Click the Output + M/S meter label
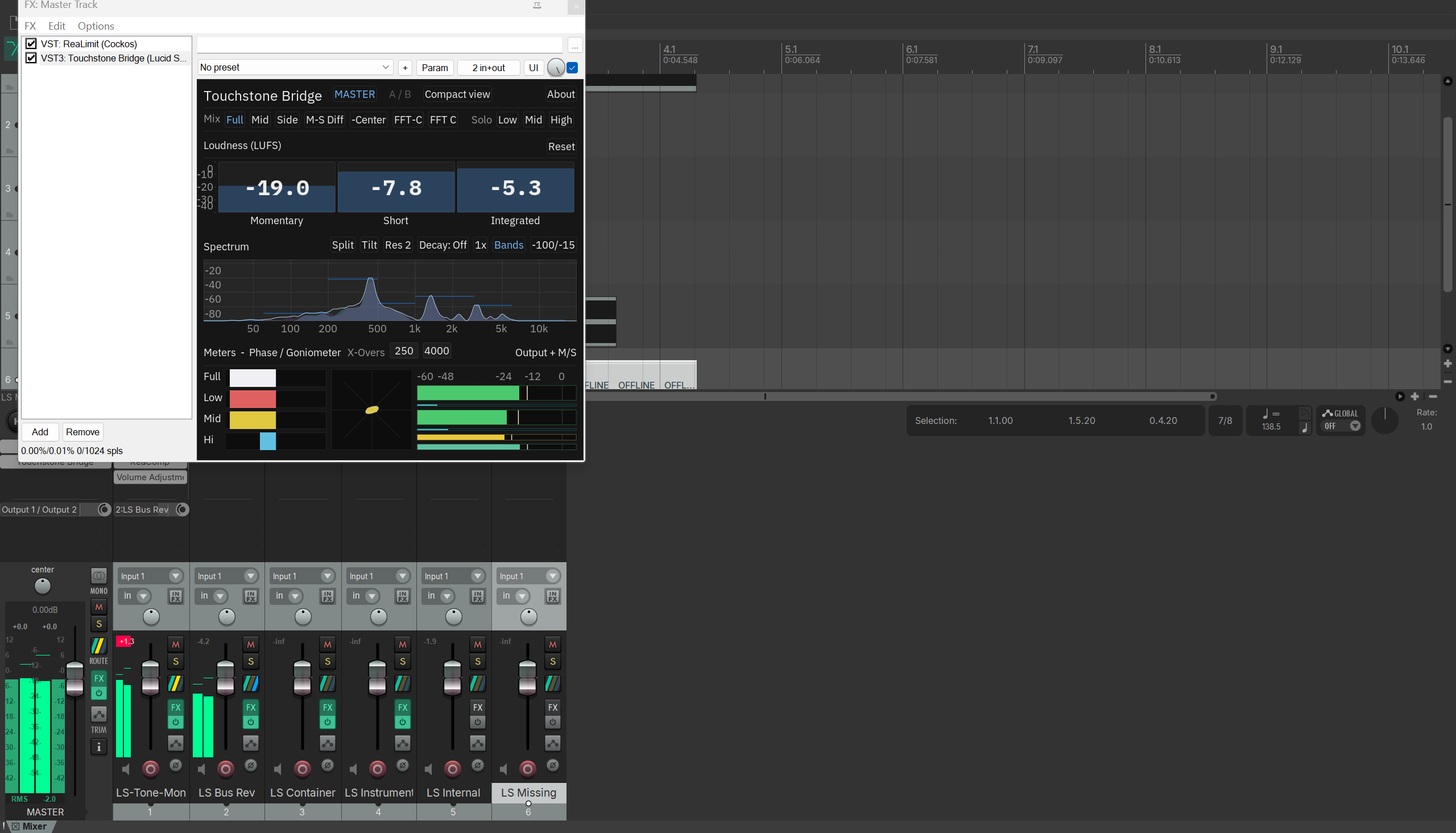This screenshot has height=833, width=1456. click(x=545, y=353)
